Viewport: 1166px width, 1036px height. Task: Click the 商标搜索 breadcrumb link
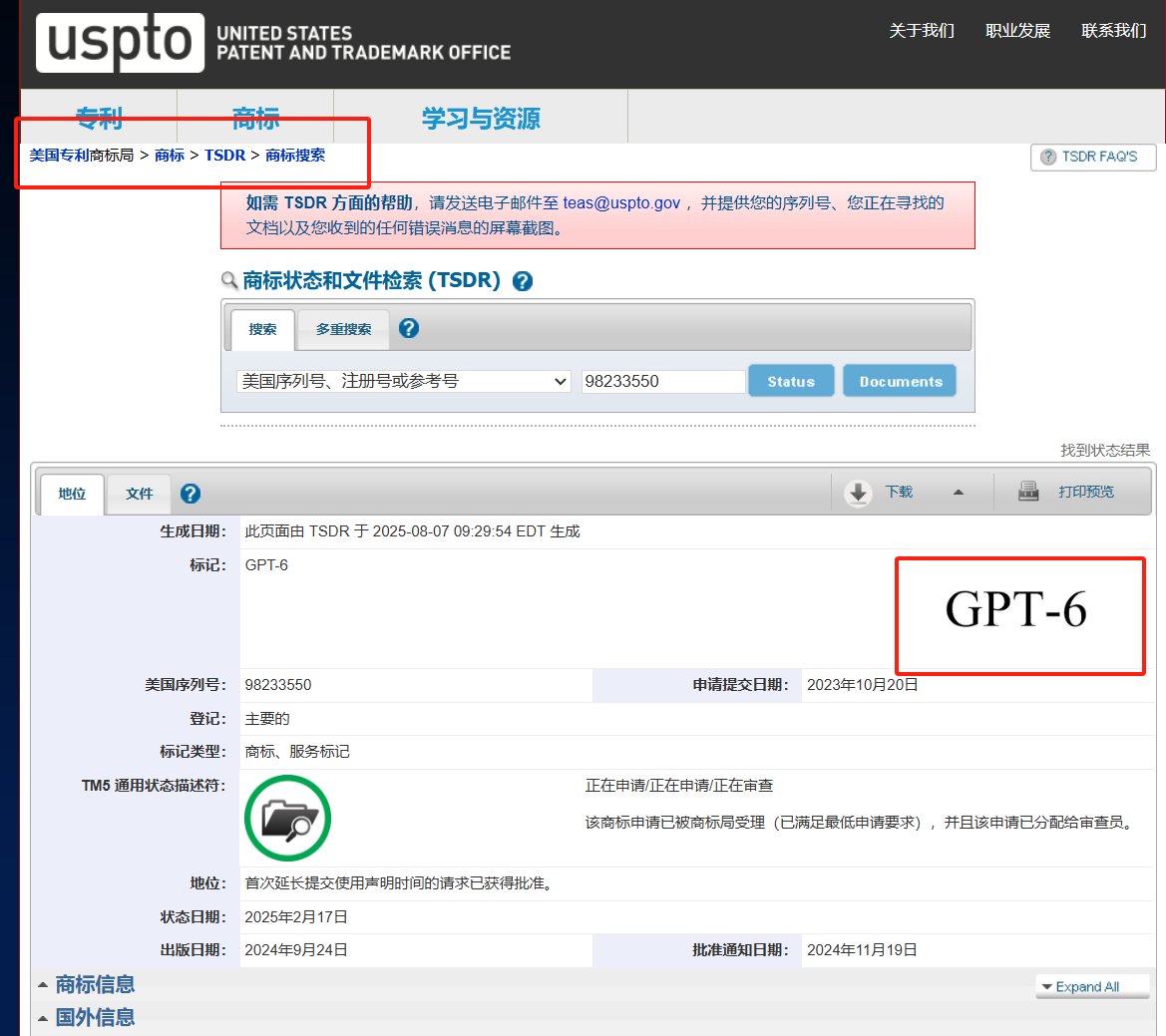pyautogui.click(x=295, y=156)
